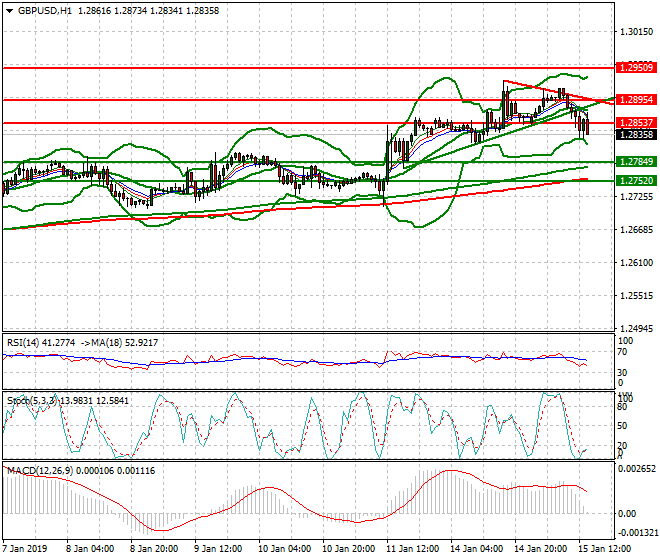
Task: Select the 1.28537 red price level label
Action: [636, 123]
